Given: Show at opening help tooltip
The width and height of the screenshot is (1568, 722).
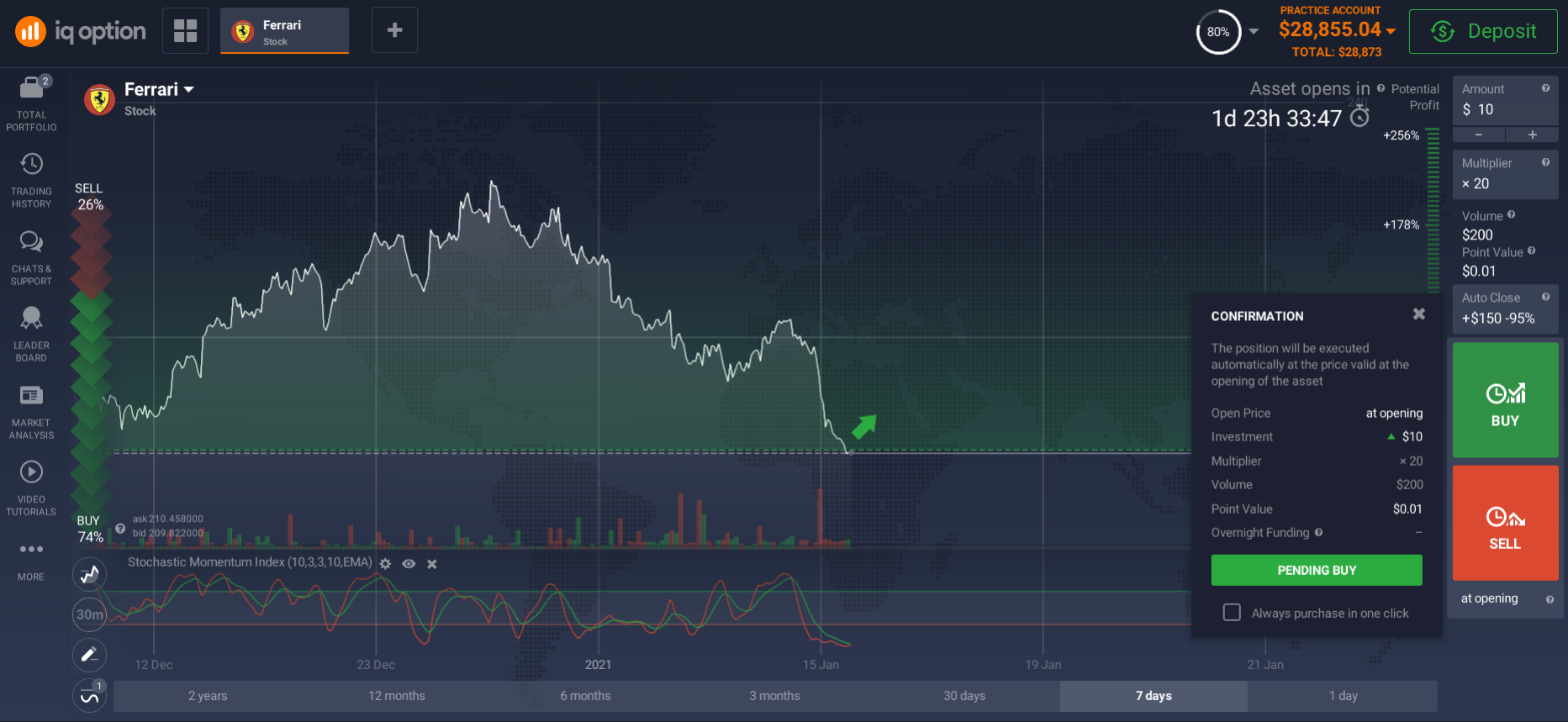Looking at the screenshot, I should pyautogui.click(x=1550, y=599).
